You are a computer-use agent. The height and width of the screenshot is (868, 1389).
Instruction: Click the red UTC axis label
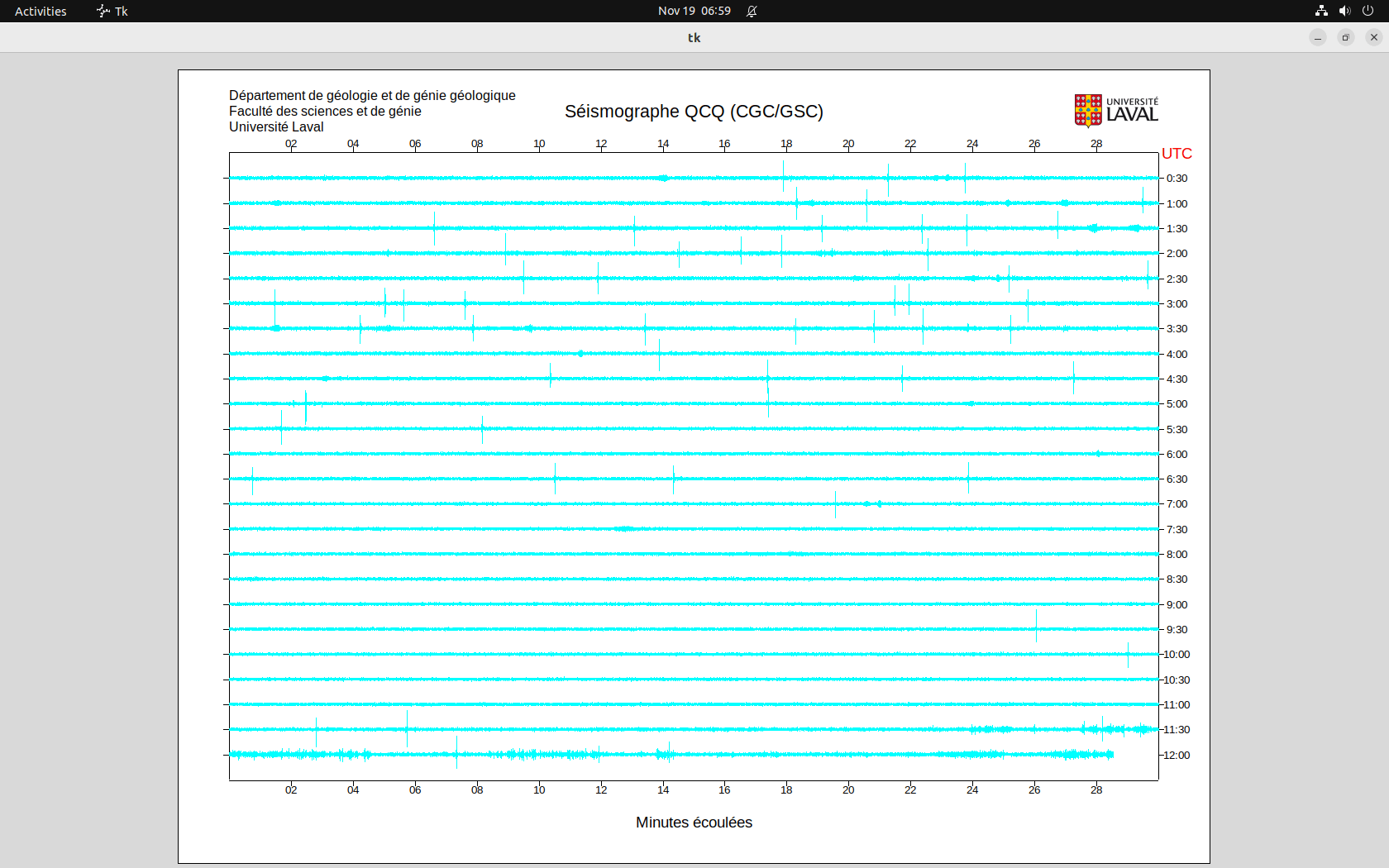1177,154
